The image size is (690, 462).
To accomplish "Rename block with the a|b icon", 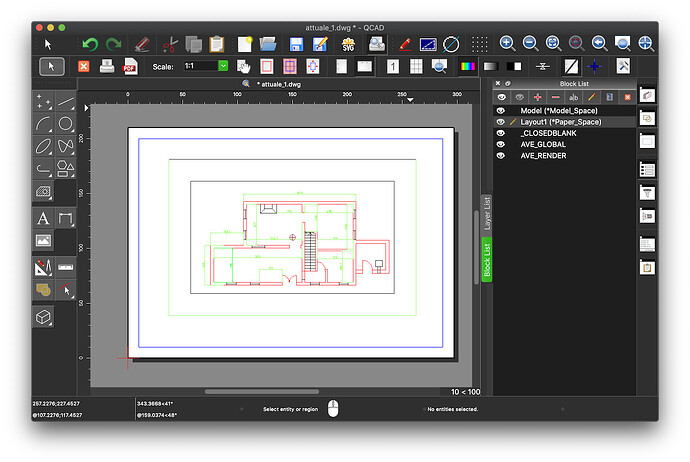I will point(573,97).
